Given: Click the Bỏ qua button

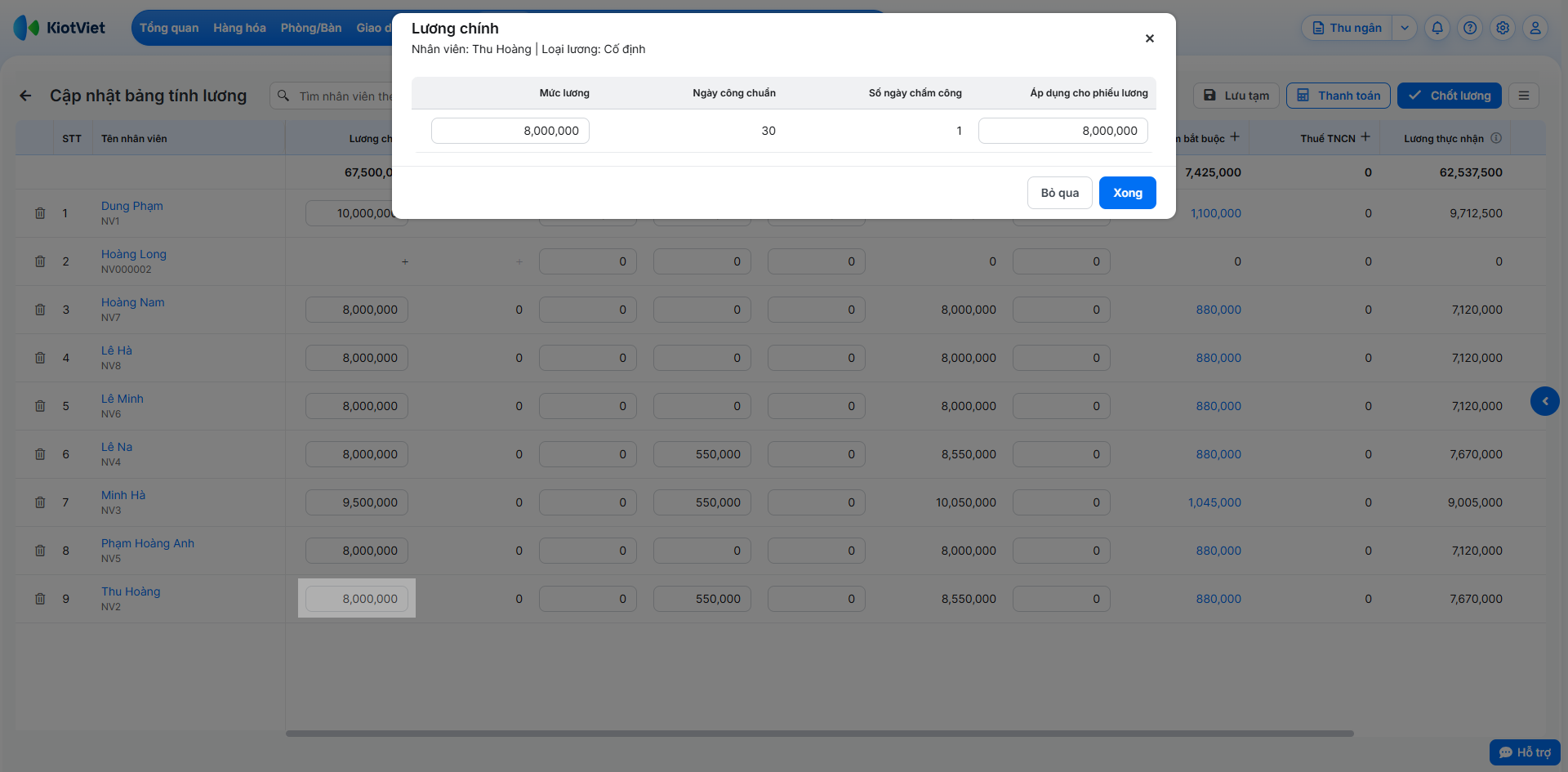Looking at the screenshot, I should tap(1059, 193).
